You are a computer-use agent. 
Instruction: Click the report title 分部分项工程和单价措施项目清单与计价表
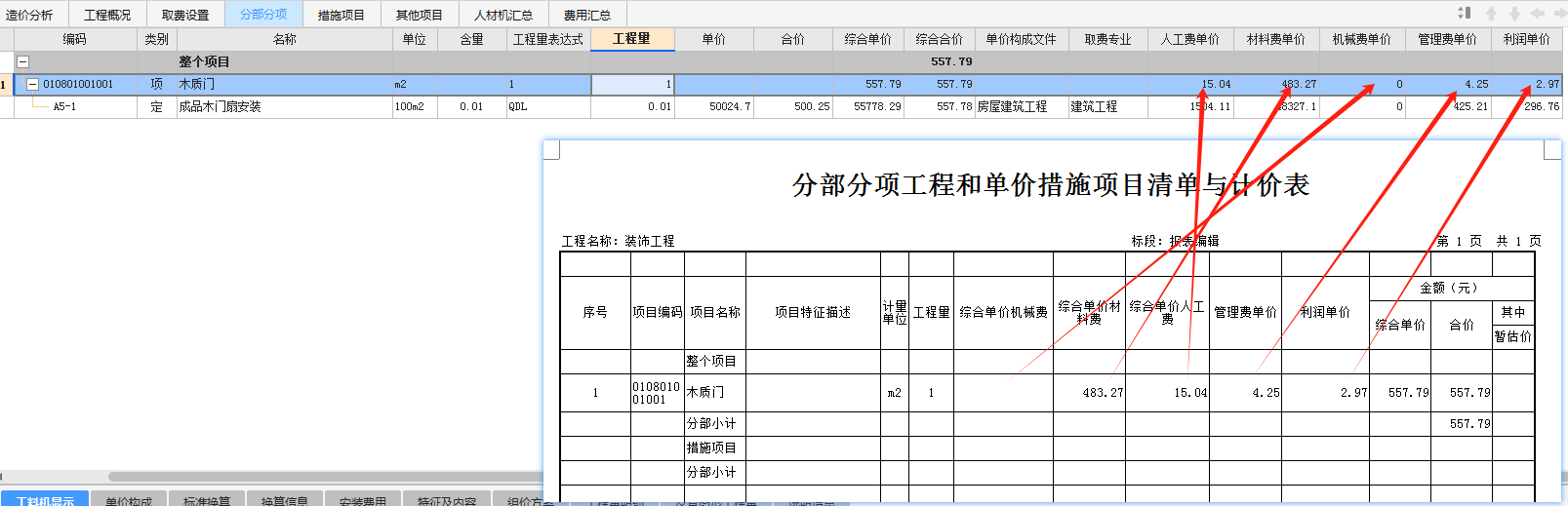pos(1051,185)
